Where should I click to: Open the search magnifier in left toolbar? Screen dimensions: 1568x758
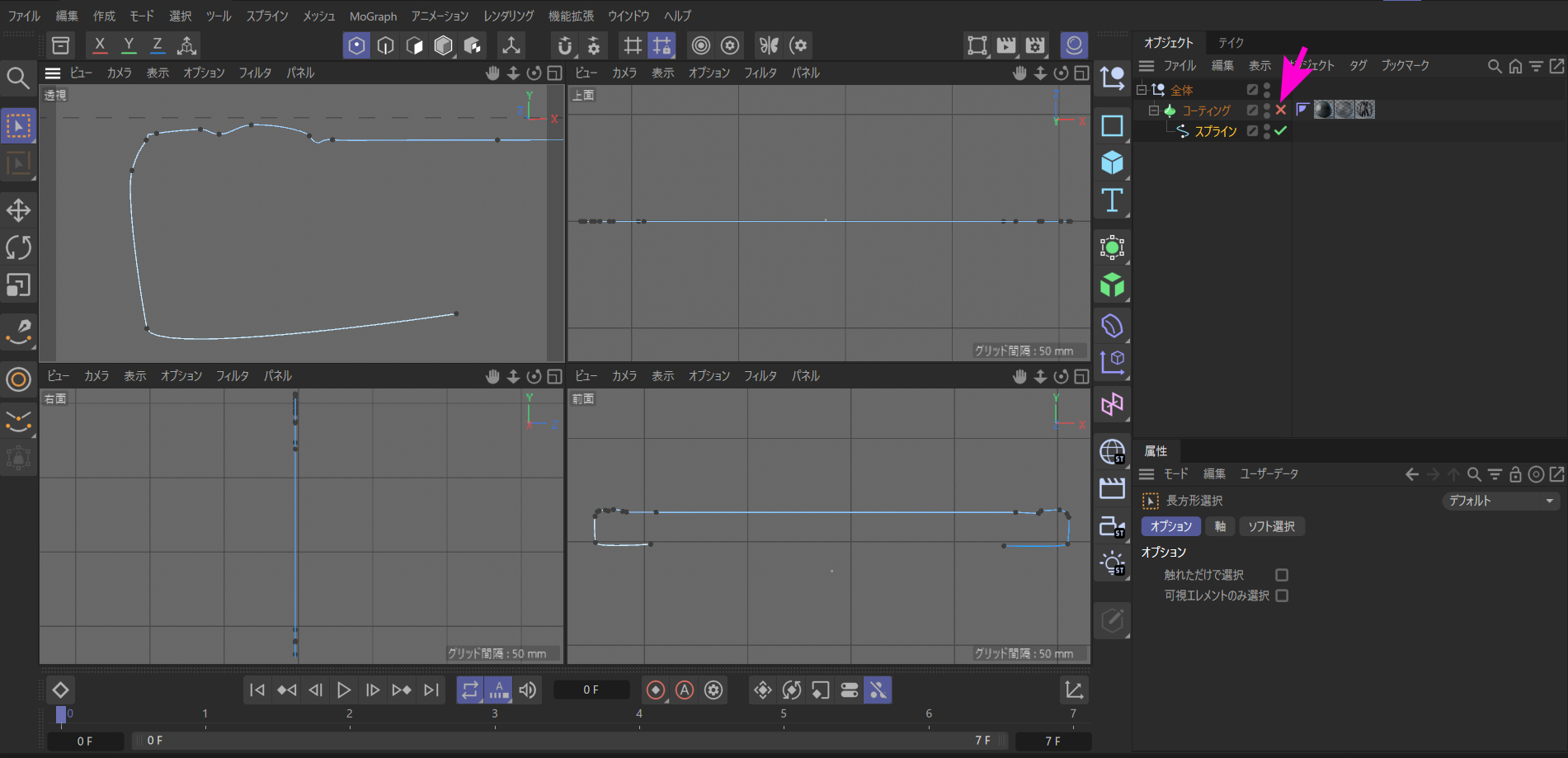[18, 78]
